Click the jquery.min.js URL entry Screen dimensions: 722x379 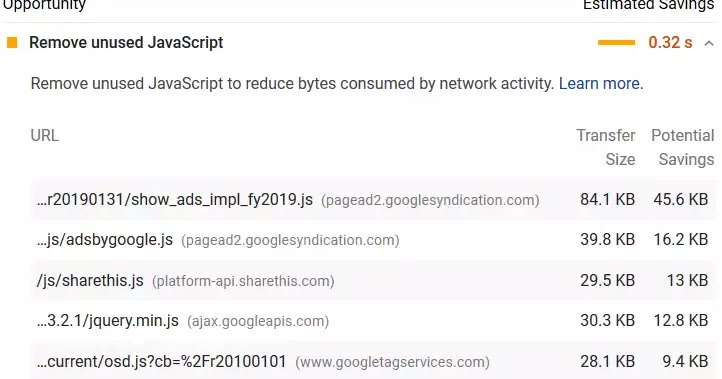pyautogui.click(x=108, y=321)
